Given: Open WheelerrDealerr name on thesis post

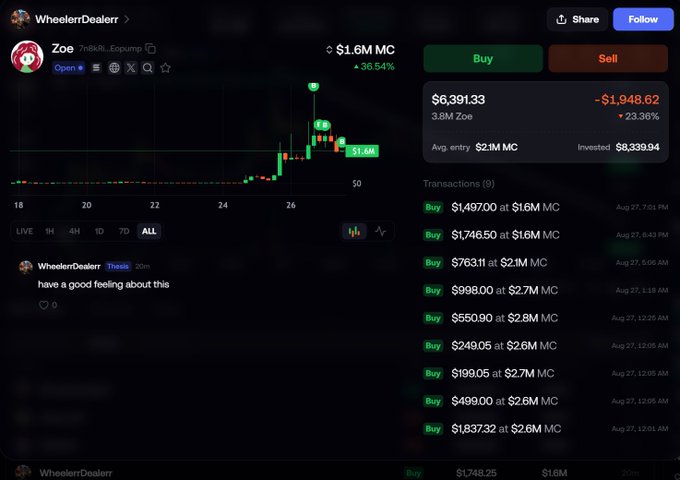Looking at the screenshot, I should coord(69,266).
